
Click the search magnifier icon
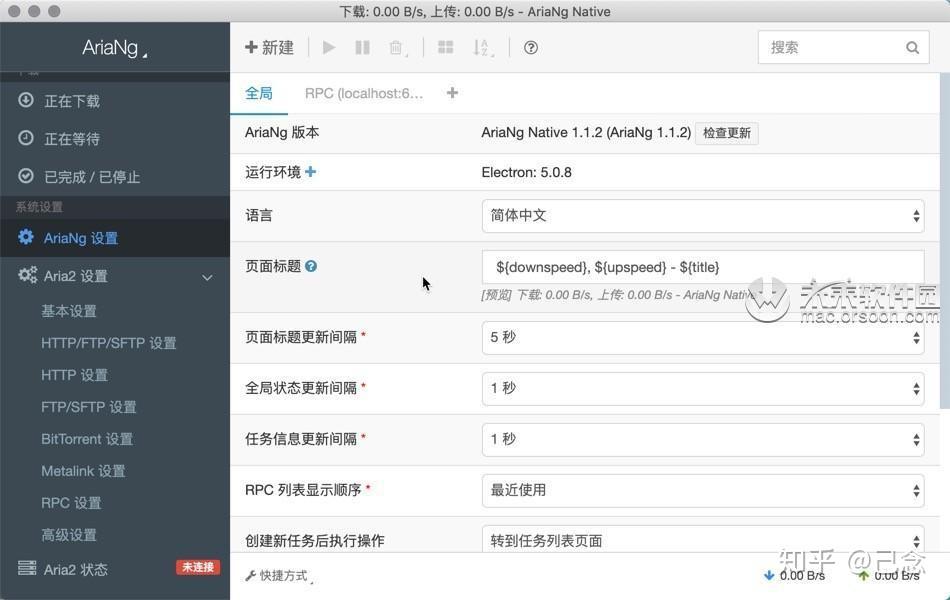click(912, 47)
